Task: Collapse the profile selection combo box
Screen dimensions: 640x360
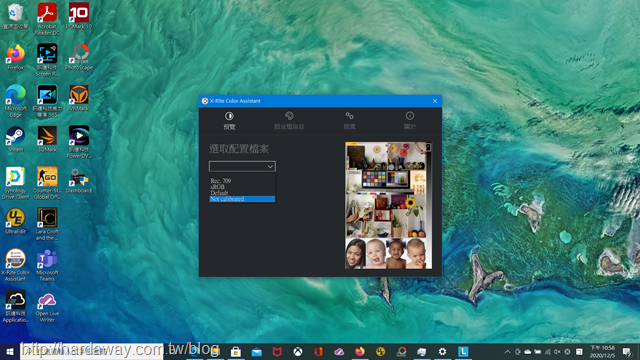Action: tap(242, 166)
